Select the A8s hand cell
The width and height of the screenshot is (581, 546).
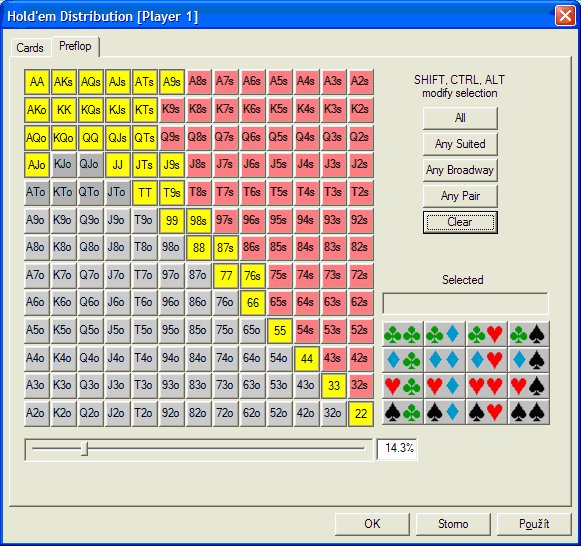click(199, 81)
